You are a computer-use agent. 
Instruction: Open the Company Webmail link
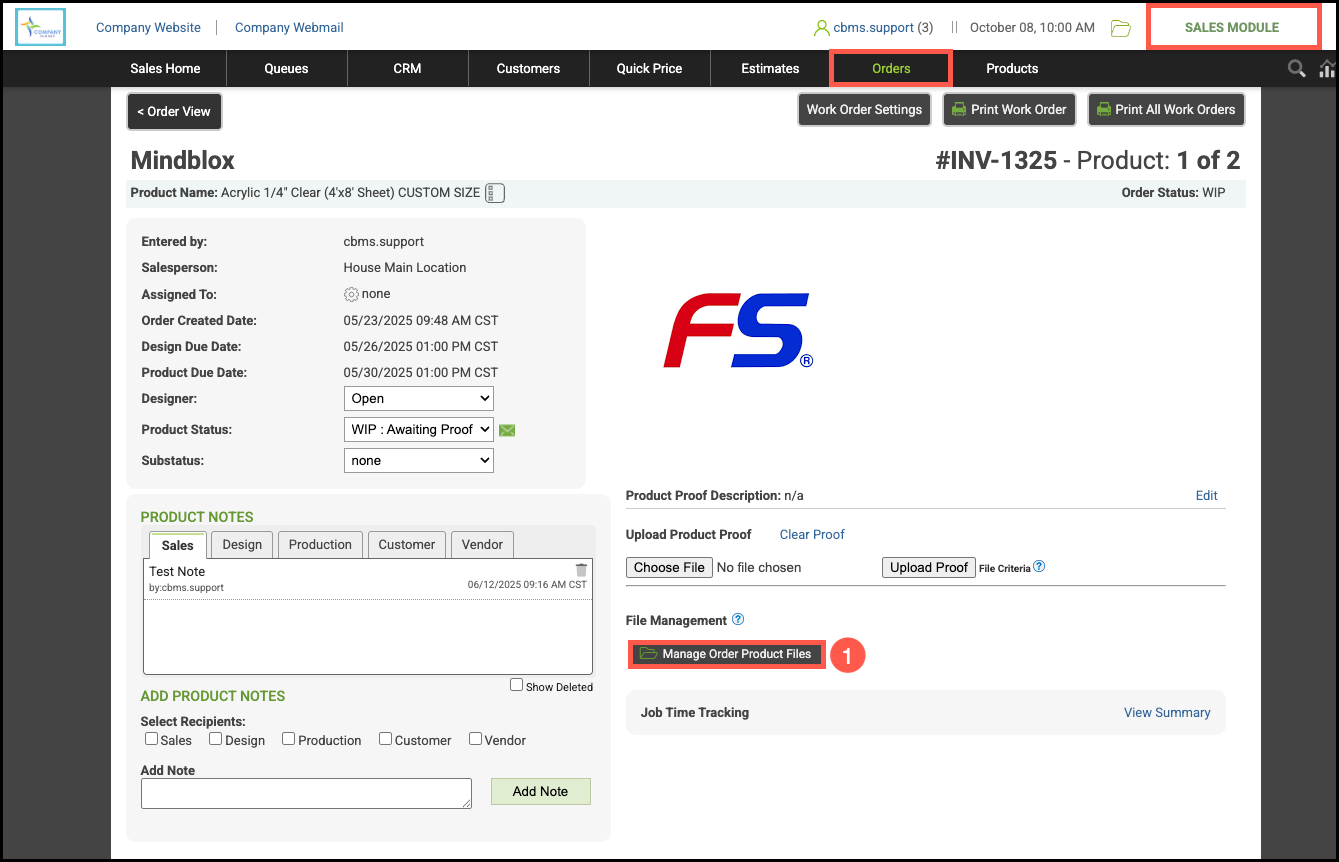(289, 28)
